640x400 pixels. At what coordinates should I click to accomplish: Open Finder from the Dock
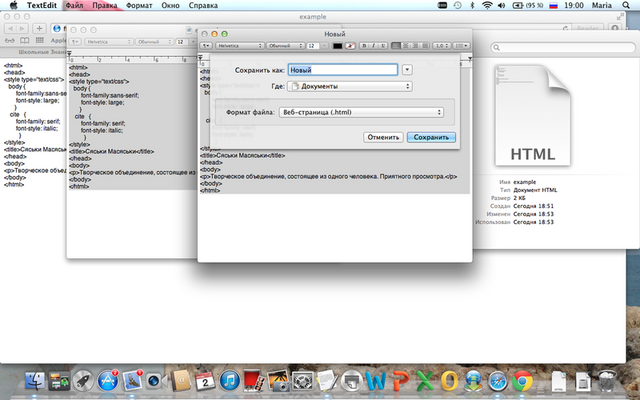(35, 382)
